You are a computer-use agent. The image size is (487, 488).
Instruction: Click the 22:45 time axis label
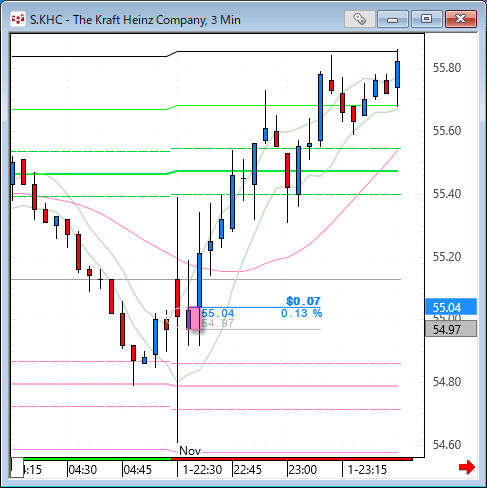click(x=248, y=470)
